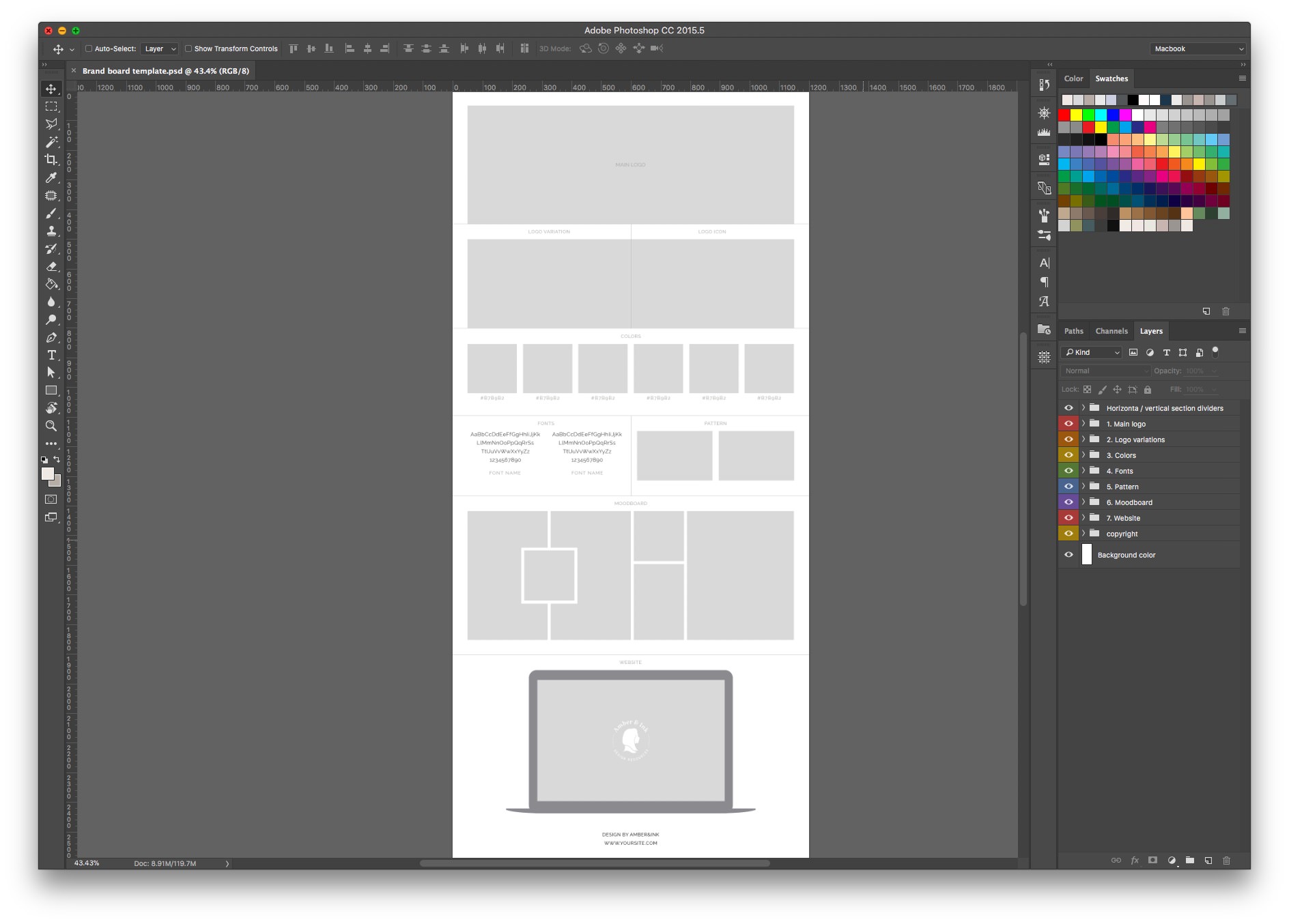The height and width of the screenshot is (924, 1289).
Task: Hide the 4. Fonts group
Action: tap(1068, 471)
